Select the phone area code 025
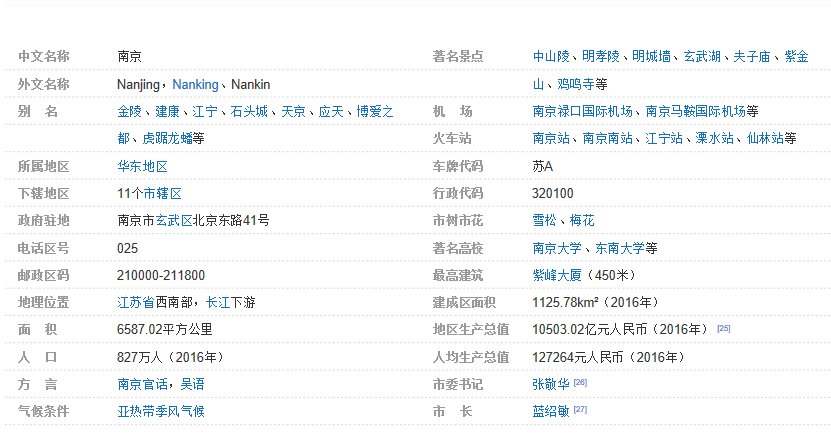 [128, 248]
